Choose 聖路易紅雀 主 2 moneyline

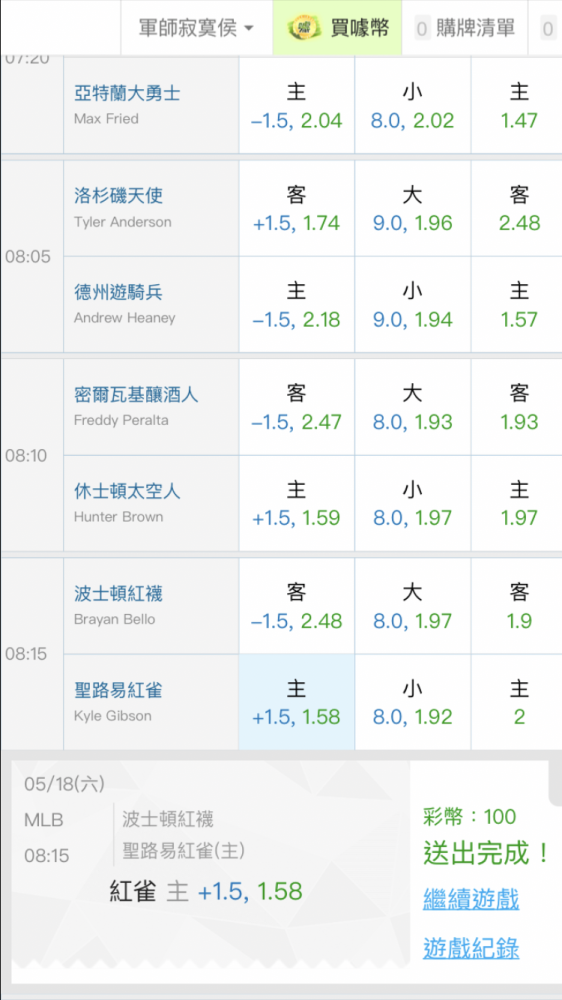(519, 702)
